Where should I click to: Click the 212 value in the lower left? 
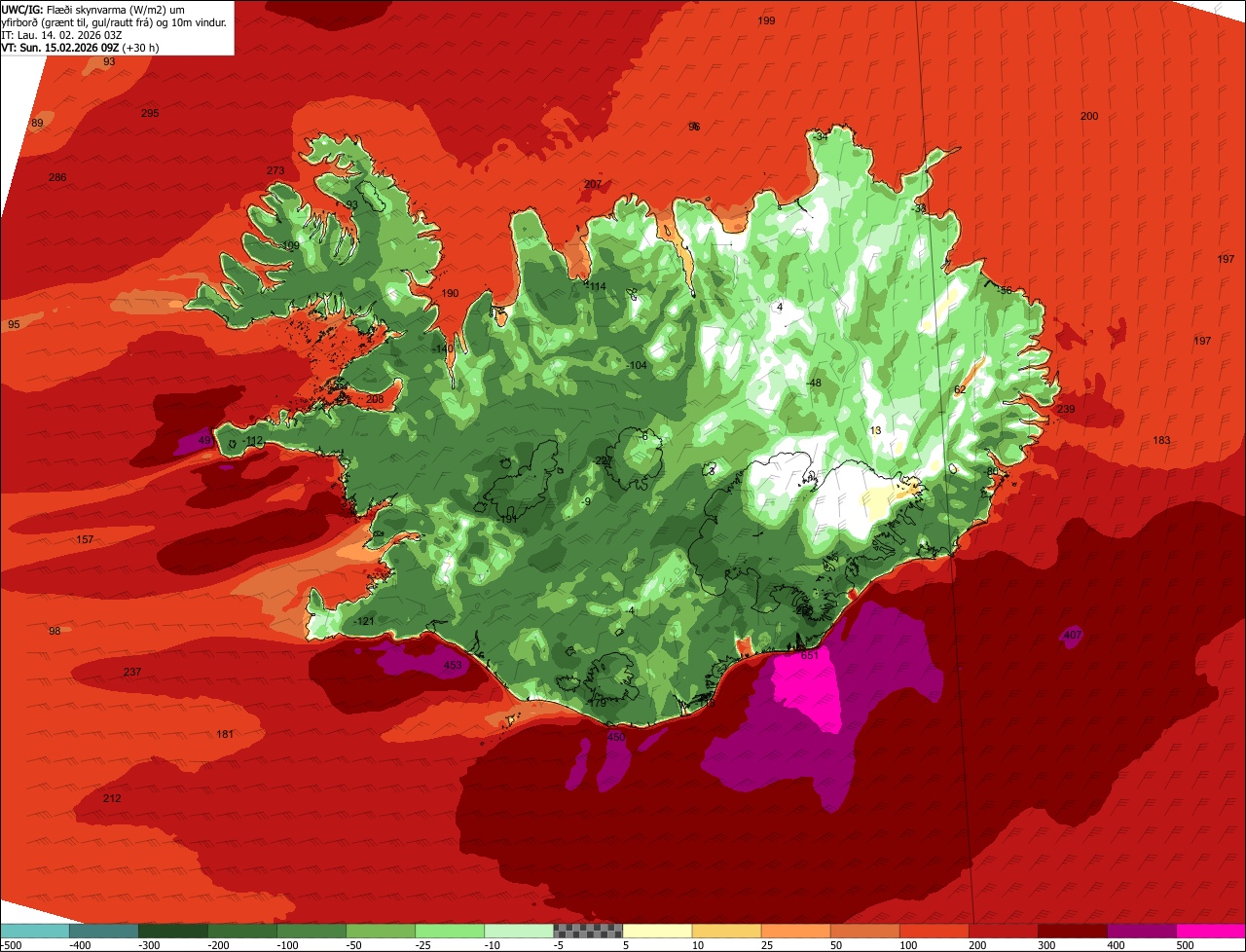tap(112, 798)
